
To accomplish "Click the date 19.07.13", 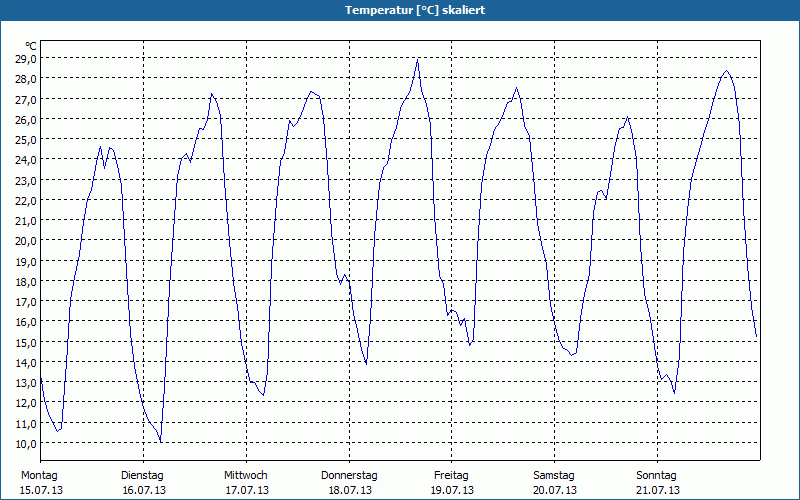I will click(453, 490).
